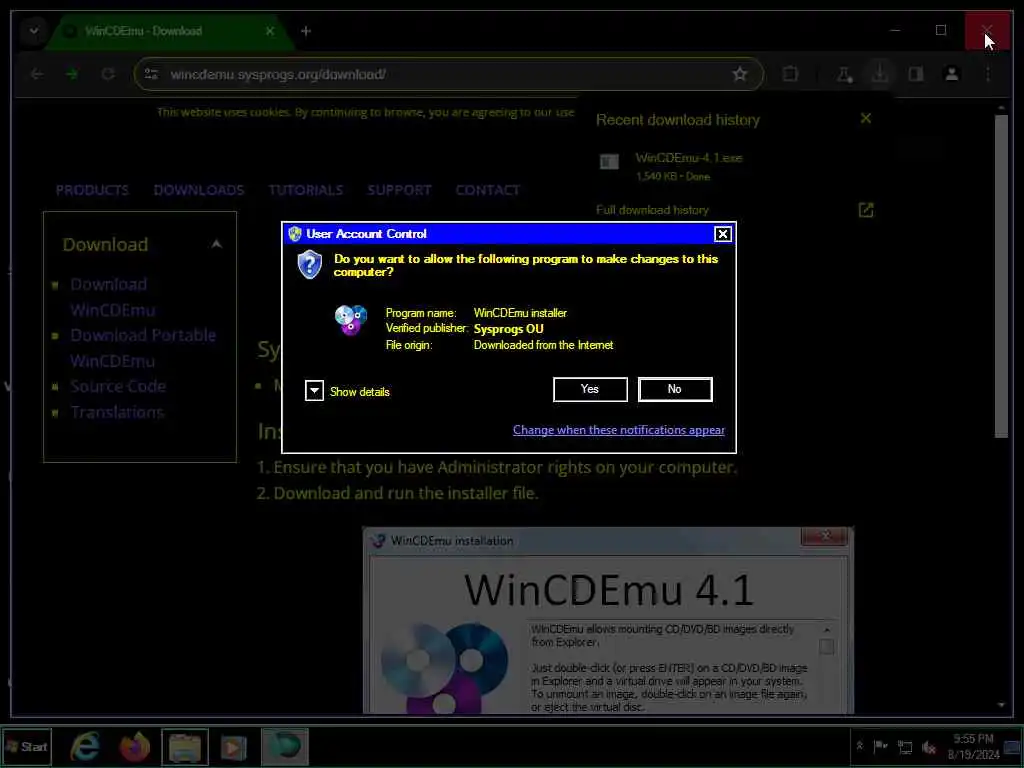
Task: Click the WinCDEmu installation screenshot image
Action: [x=608, y=620]
